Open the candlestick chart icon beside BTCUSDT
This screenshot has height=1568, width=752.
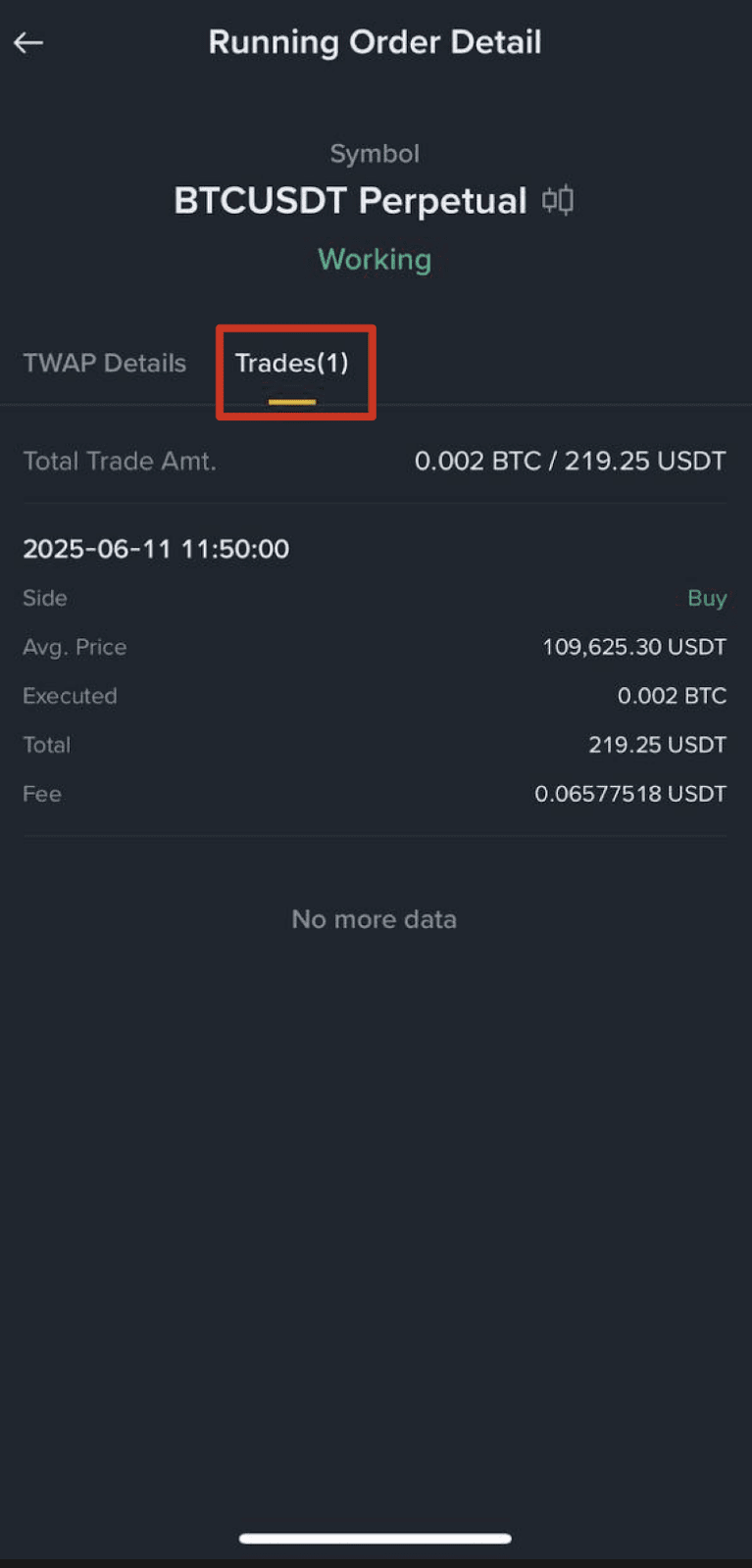[x=558, y=201]
